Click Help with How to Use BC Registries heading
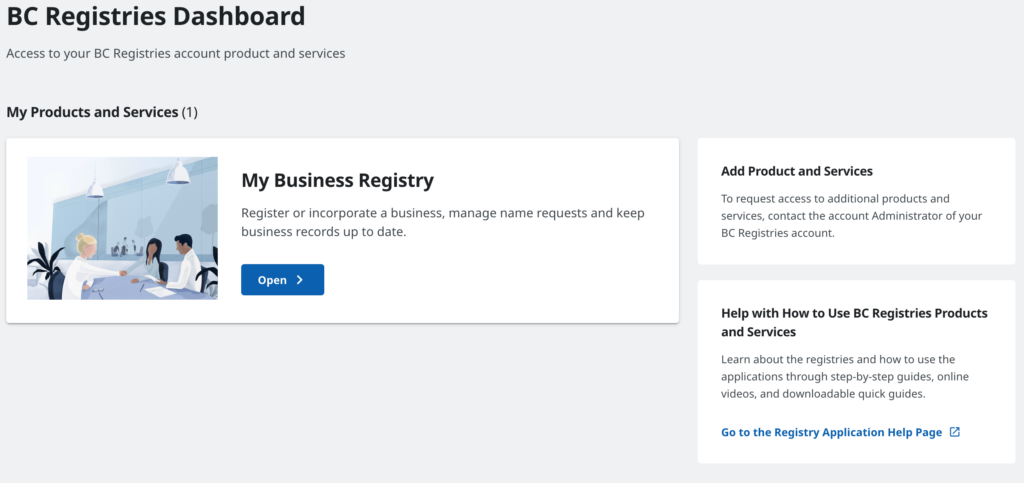Viewport: 1024px width, 483px height. point(854,322)
